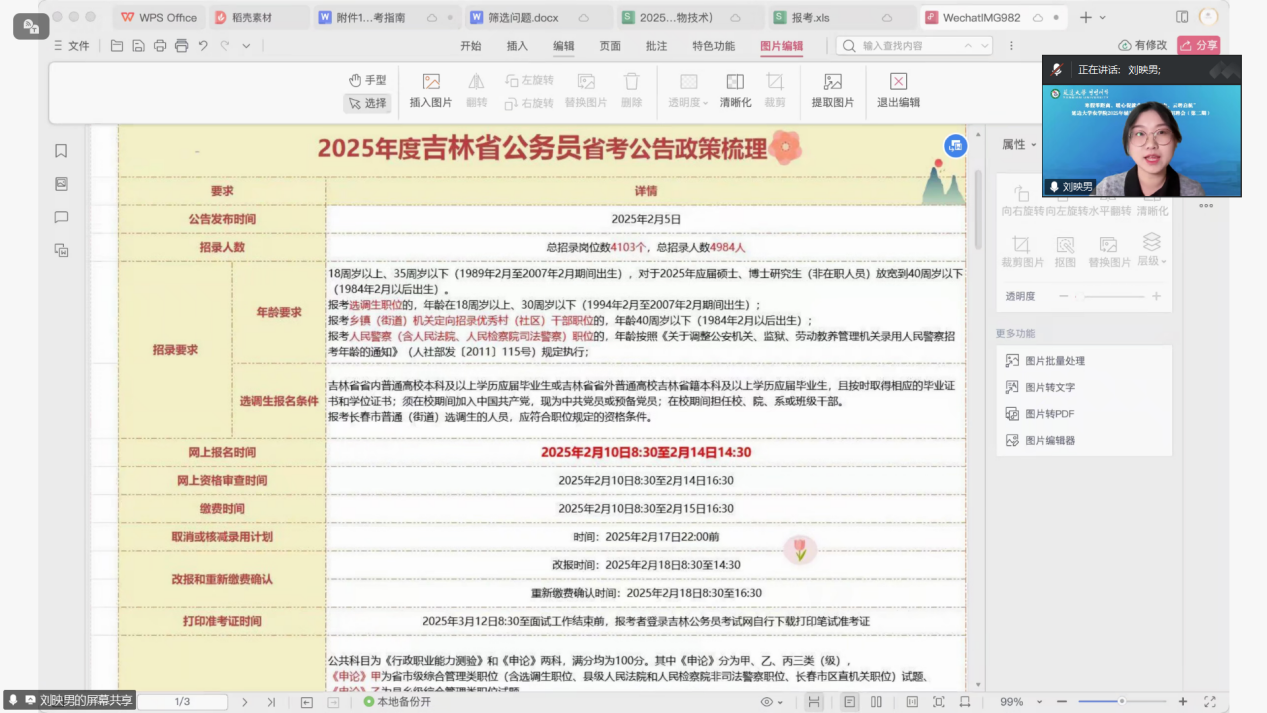Open the 筛选问题.docx document tab

(537, 17)
